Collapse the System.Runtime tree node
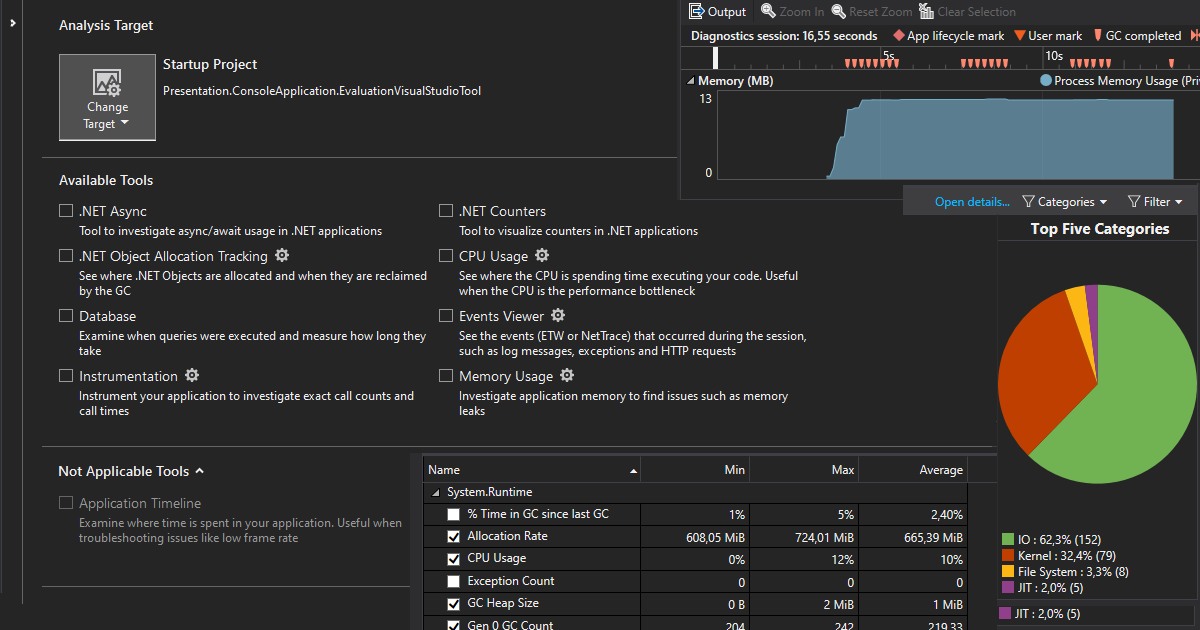 coord(436,493)
